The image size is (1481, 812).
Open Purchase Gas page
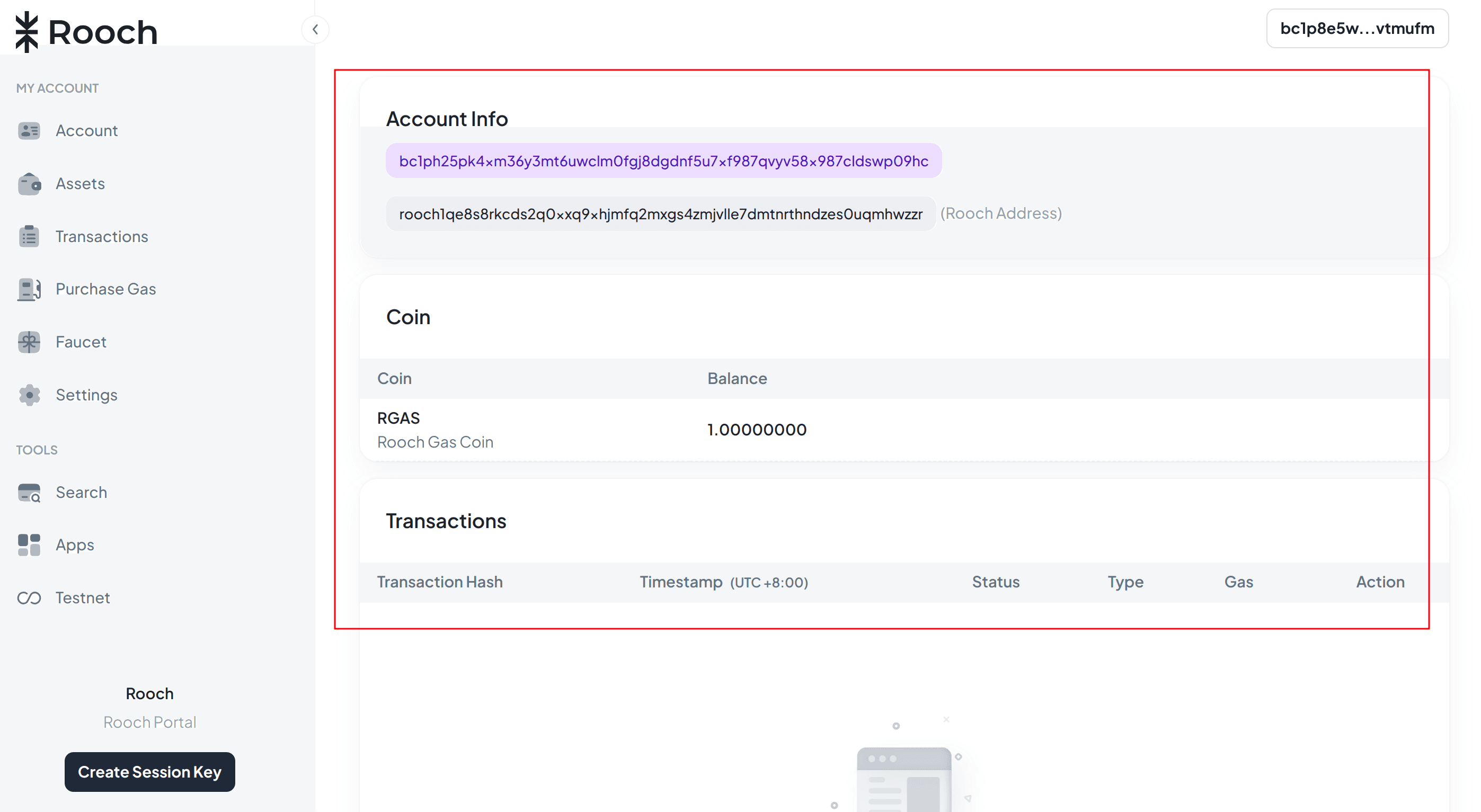point(106,289)
